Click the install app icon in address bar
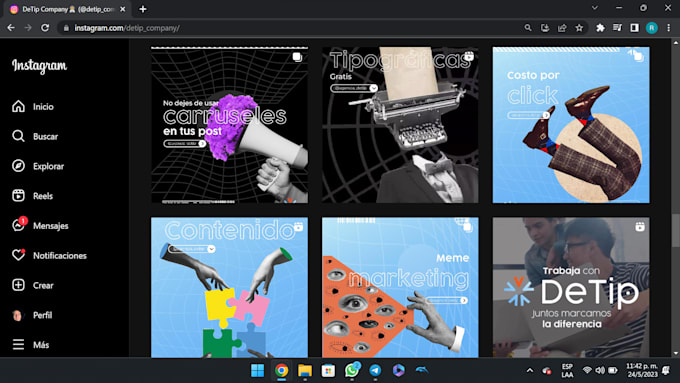Image resolution: width=680 pixels, height=383 pixels. 545,28
